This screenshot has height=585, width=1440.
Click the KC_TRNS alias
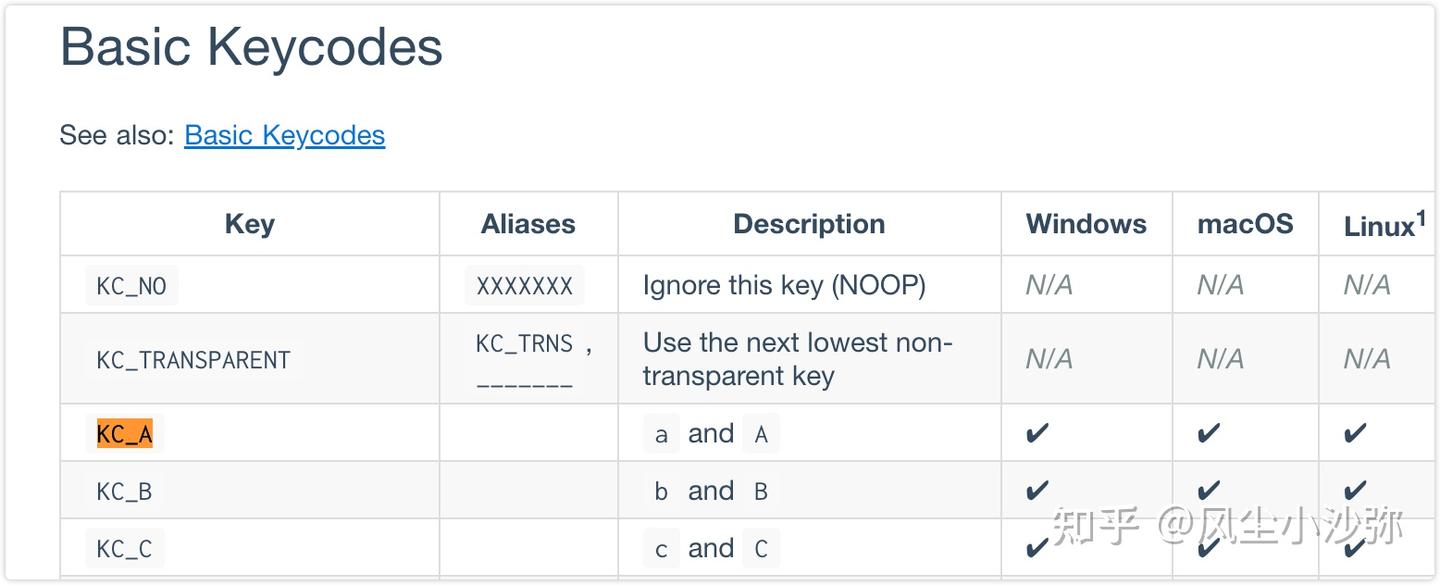coord(524,344)
